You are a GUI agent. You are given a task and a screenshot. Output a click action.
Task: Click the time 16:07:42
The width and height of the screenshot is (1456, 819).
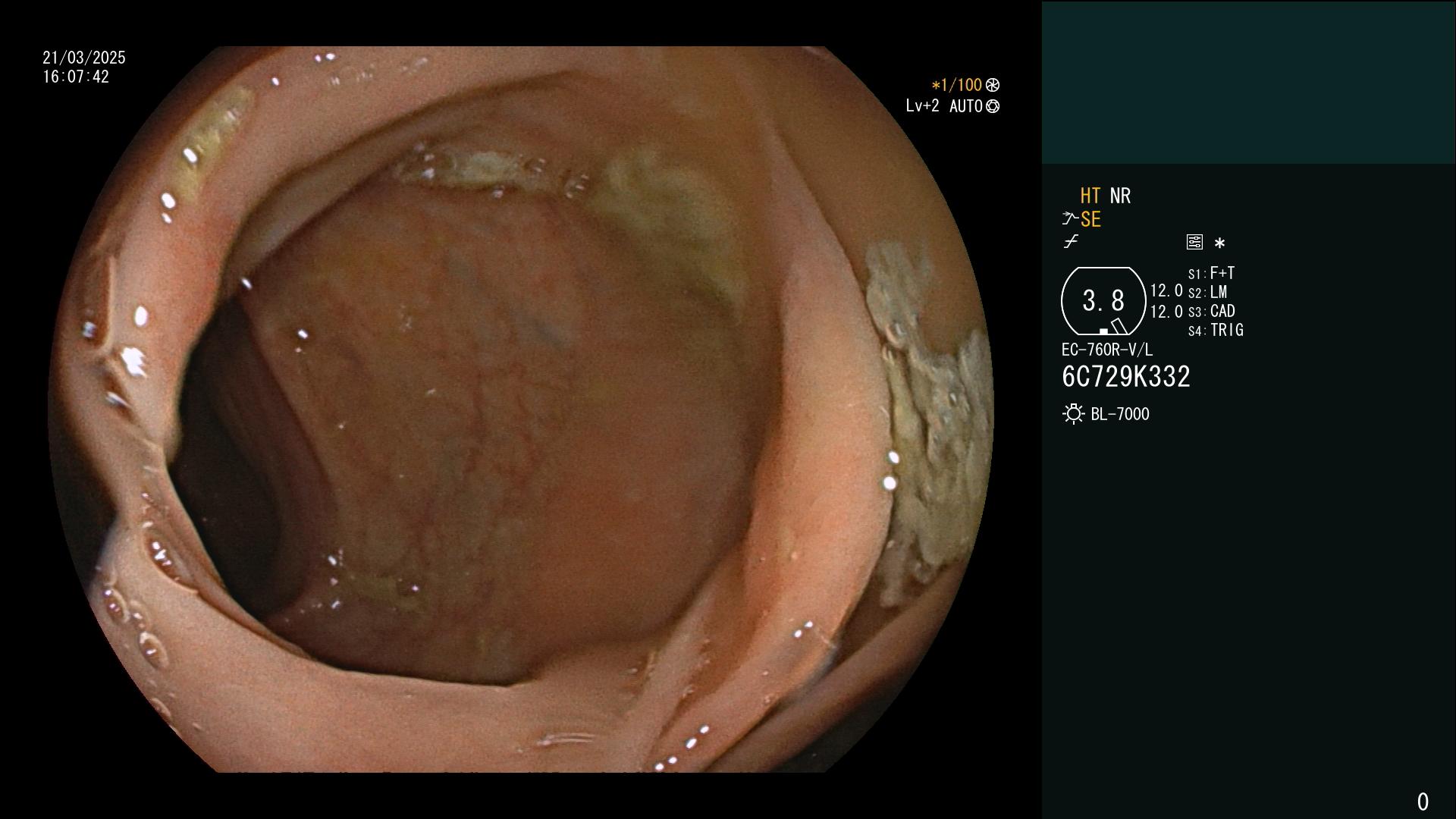click(76, 77)
